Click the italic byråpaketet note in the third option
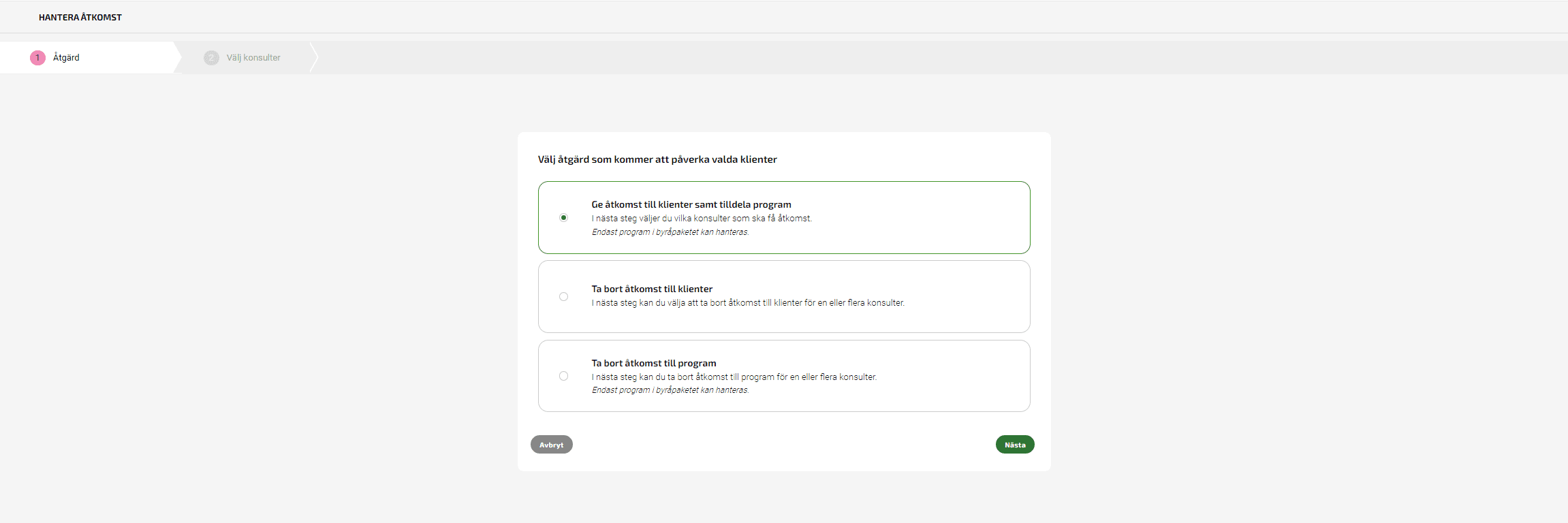Viewport: 1568px width, 523px height. (x=670, y=390)
